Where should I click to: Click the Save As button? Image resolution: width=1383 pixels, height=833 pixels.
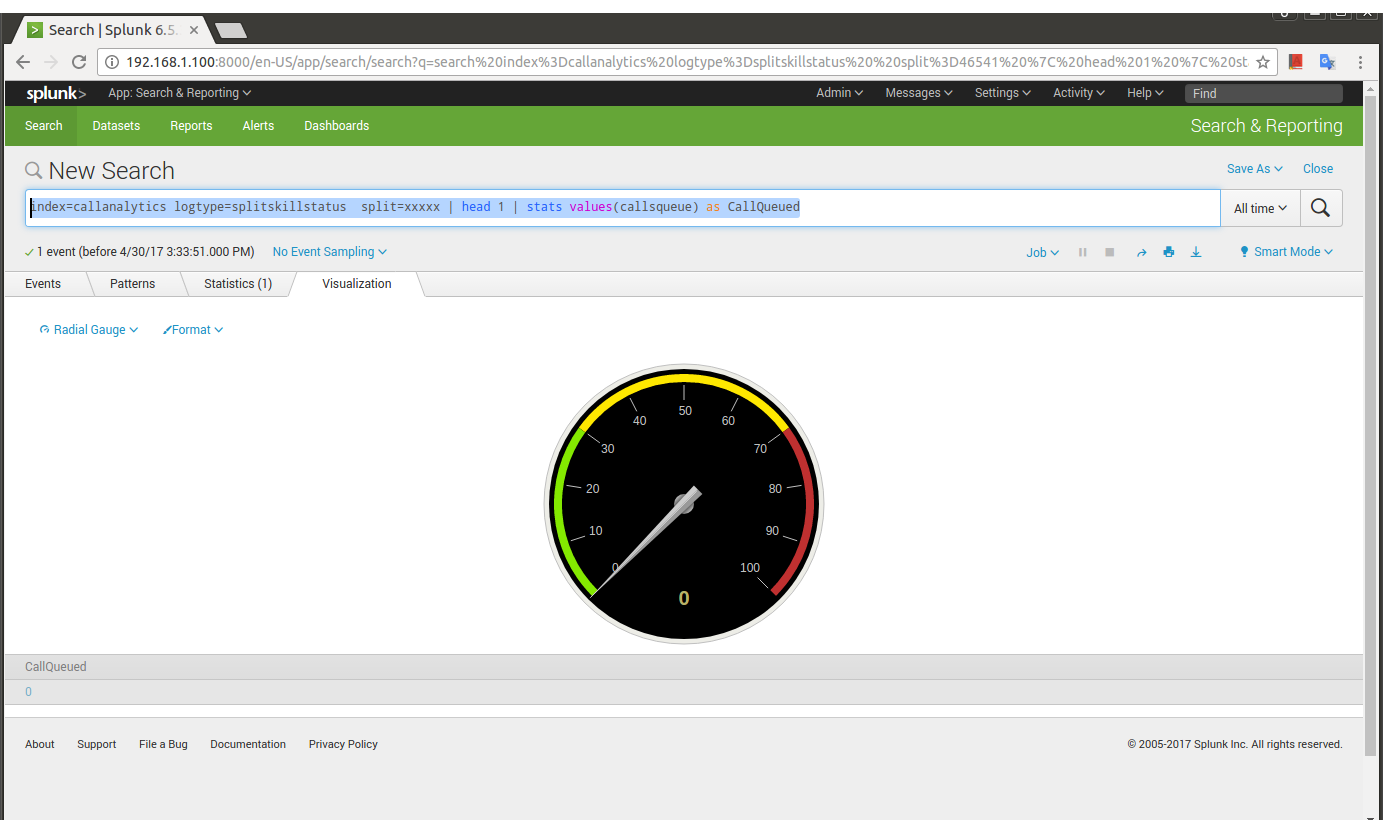coord(1254,169)
